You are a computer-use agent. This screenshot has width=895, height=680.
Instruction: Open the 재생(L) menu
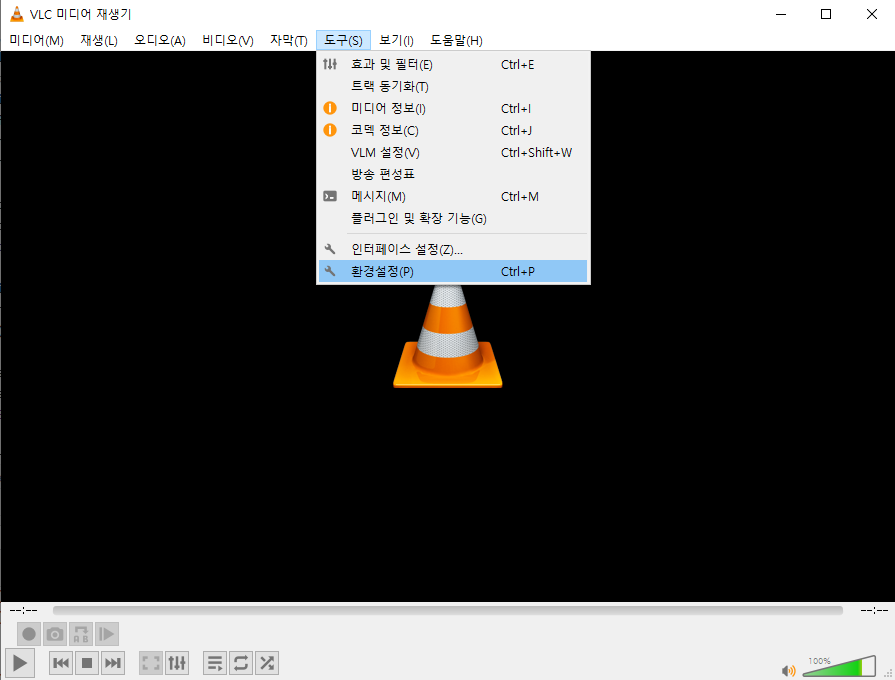pyautogui.click(x=99, y=41)
